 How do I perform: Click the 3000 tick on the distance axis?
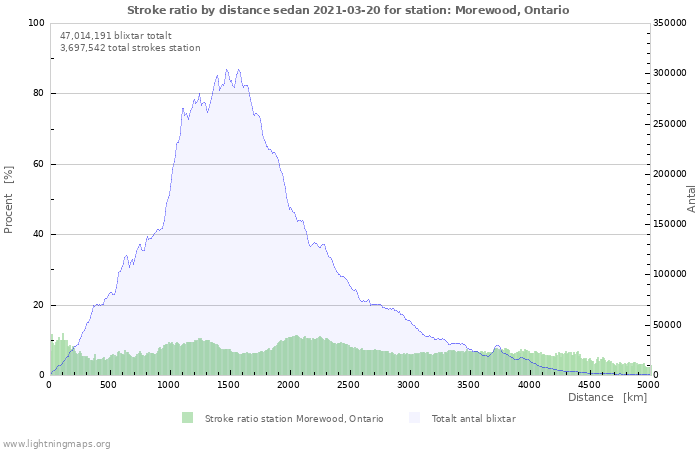point(409,384)
